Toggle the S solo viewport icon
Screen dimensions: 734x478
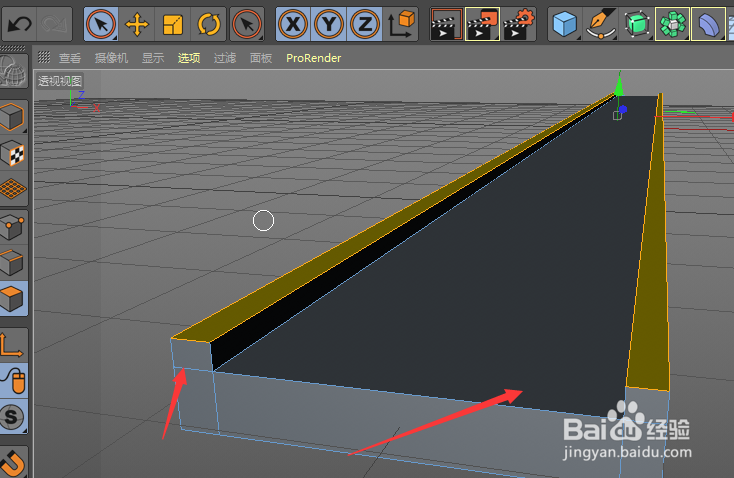click(14, 417)
